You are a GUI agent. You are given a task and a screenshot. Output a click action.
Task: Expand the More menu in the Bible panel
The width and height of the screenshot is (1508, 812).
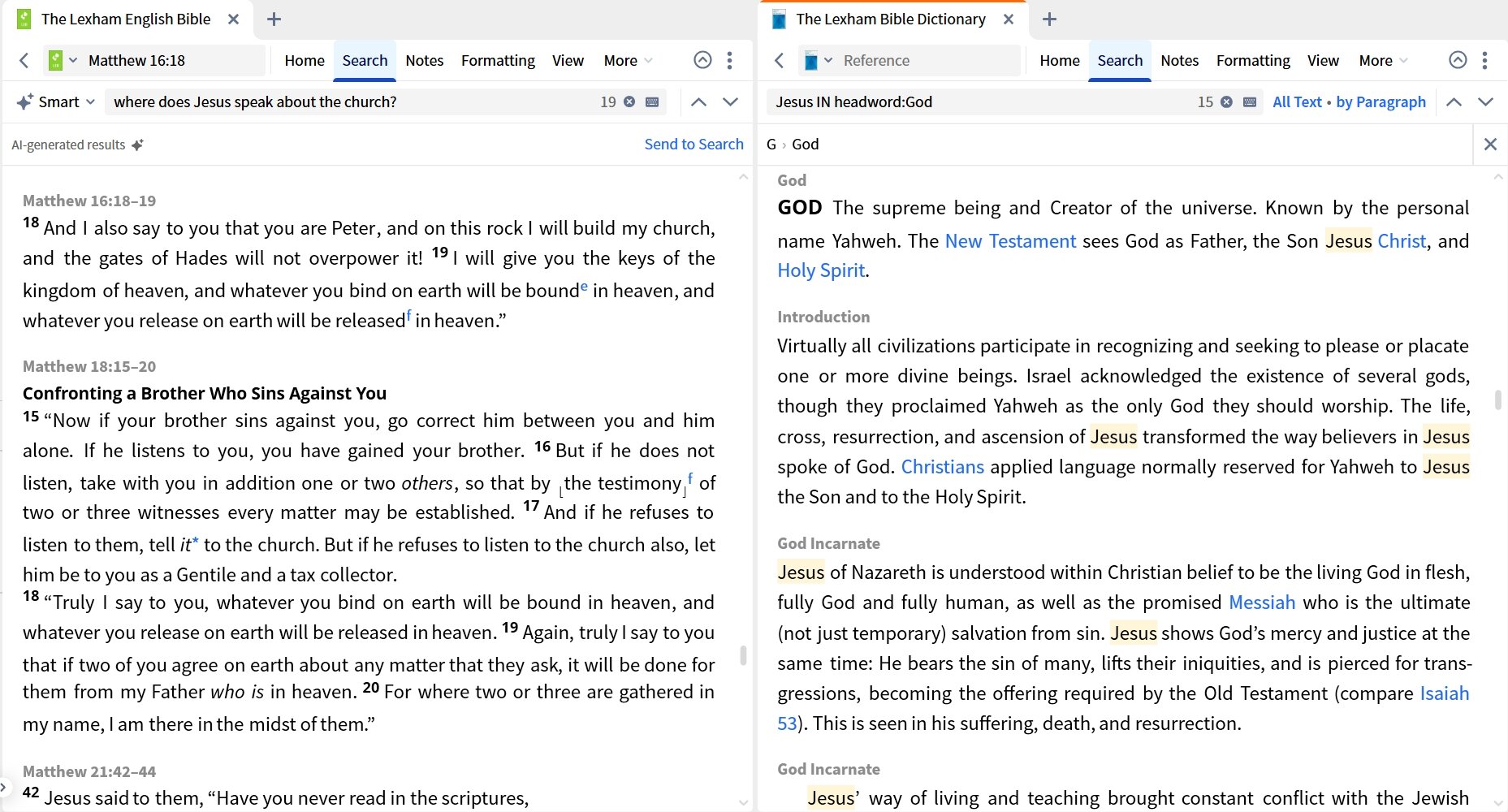pyautogui.click(x=628, y=60)
